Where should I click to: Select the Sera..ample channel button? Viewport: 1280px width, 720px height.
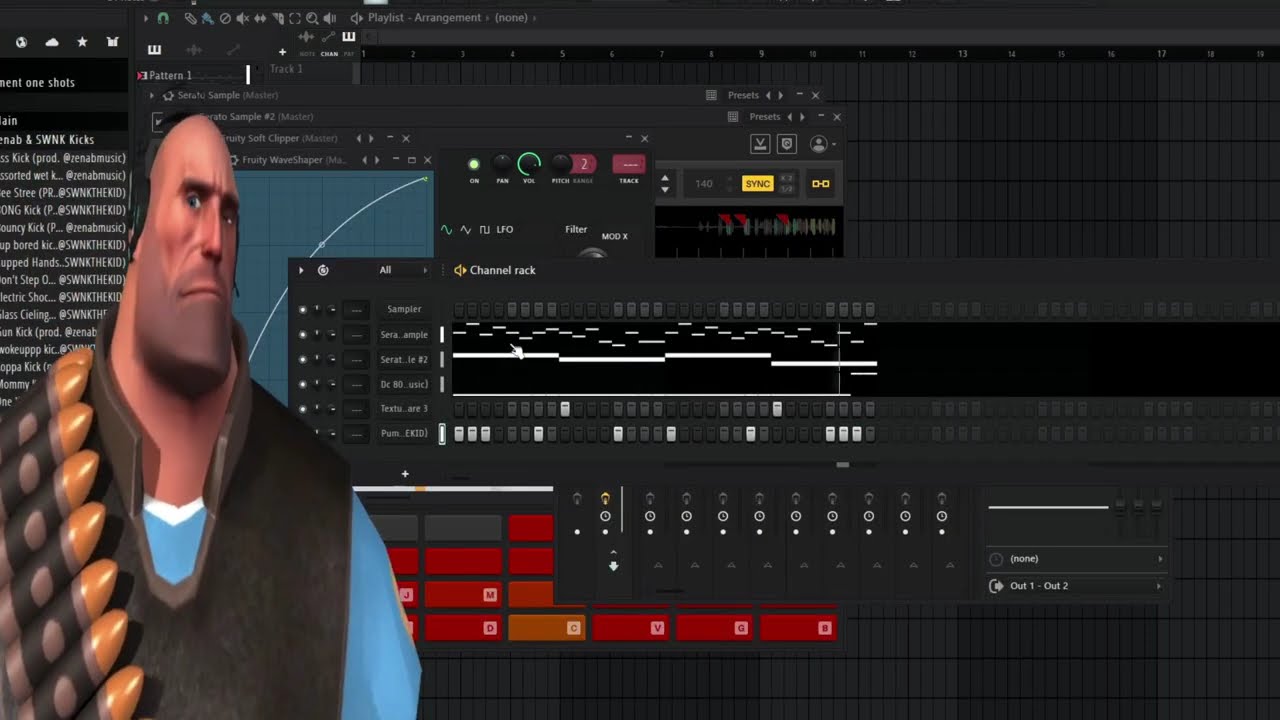[404, 335]
